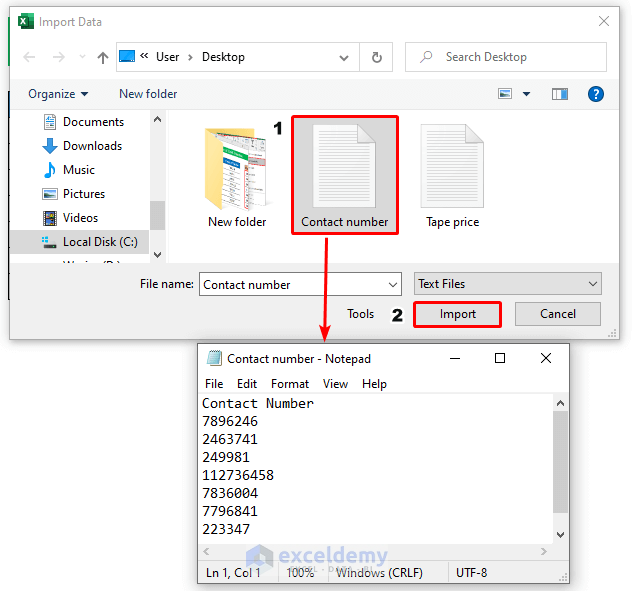Expand the address bar history dropdown
634x591 pixels.
pyautogui.click(x=344, y=58)
